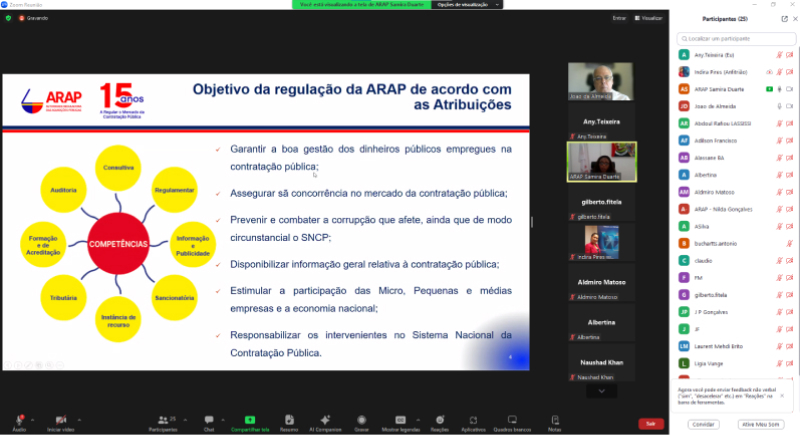Image resolution: width=800 pixels, height=435 pixels.
Task: Click the green encryption shield icon
Action: point(8,18)
